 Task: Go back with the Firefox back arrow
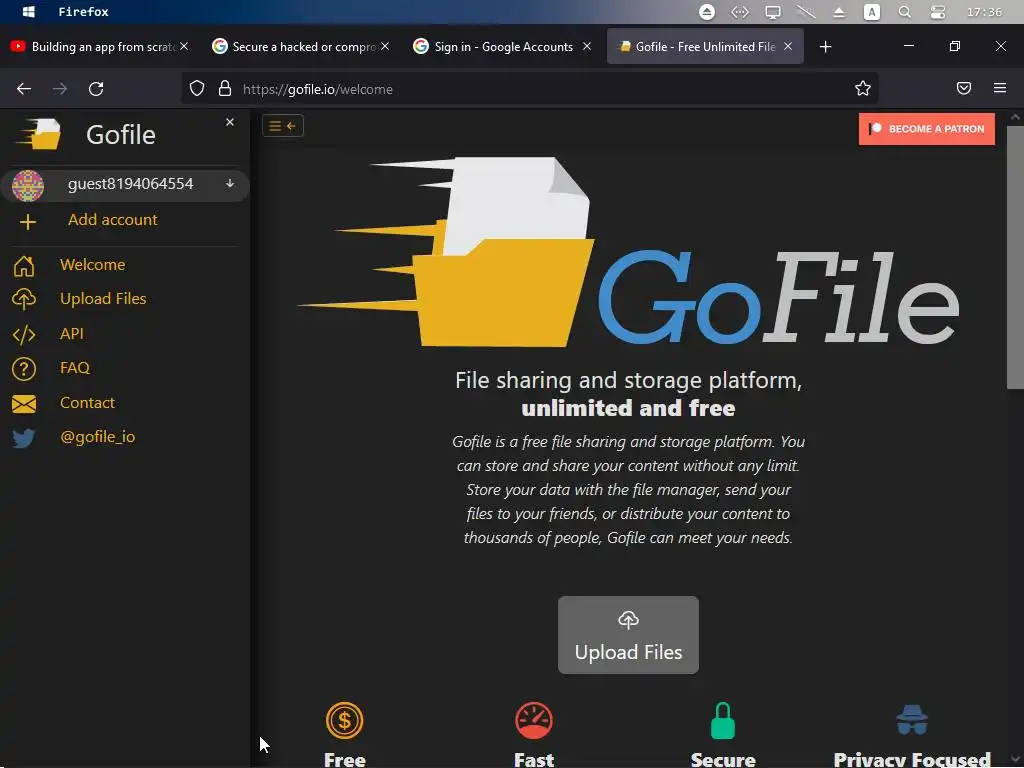click(24, 89)
